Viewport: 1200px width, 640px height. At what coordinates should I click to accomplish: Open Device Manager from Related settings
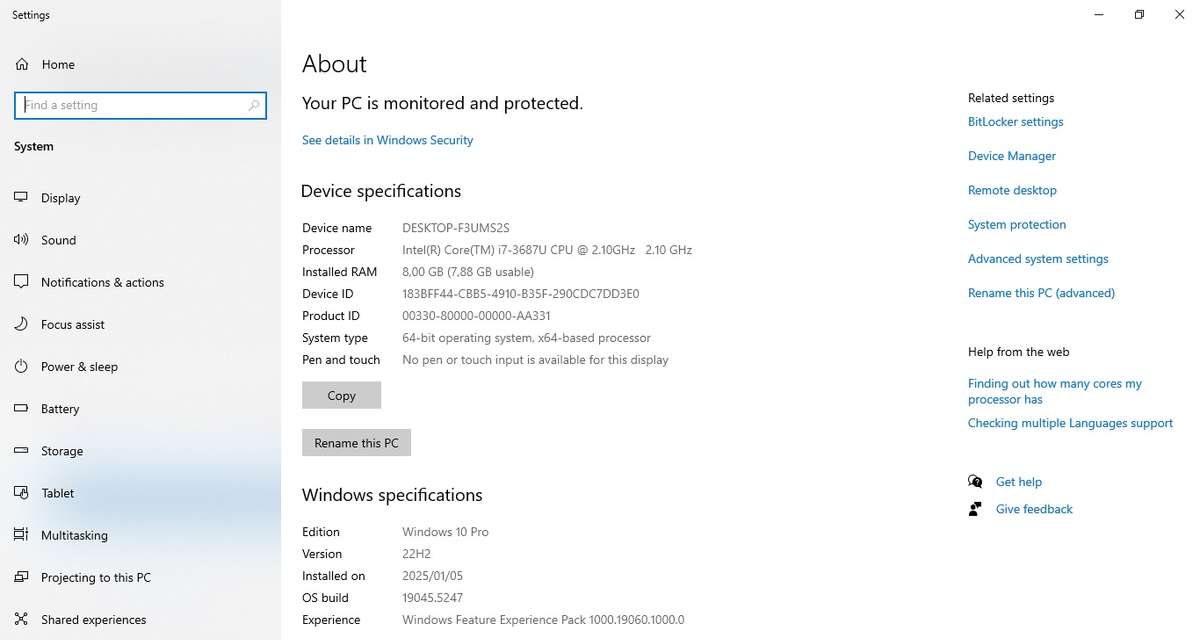pyautogui.click(x=1011, y=156)
